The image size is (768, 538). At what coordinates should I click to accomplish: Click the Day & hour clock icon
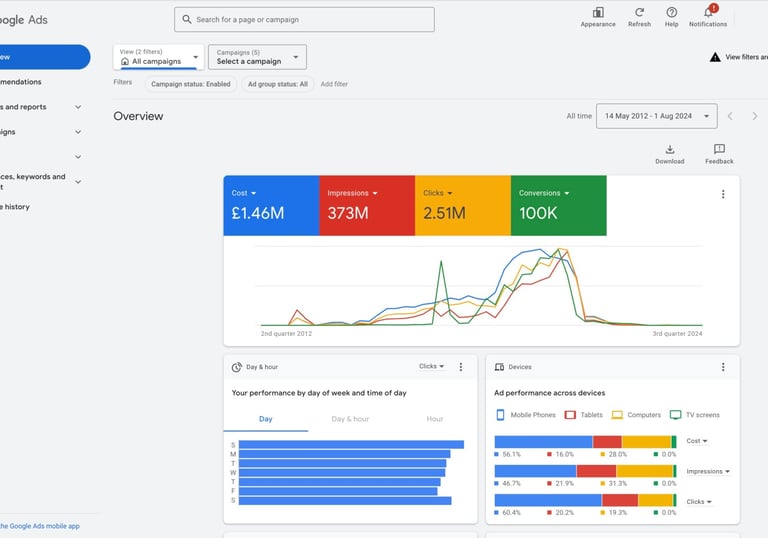point(237,367)
